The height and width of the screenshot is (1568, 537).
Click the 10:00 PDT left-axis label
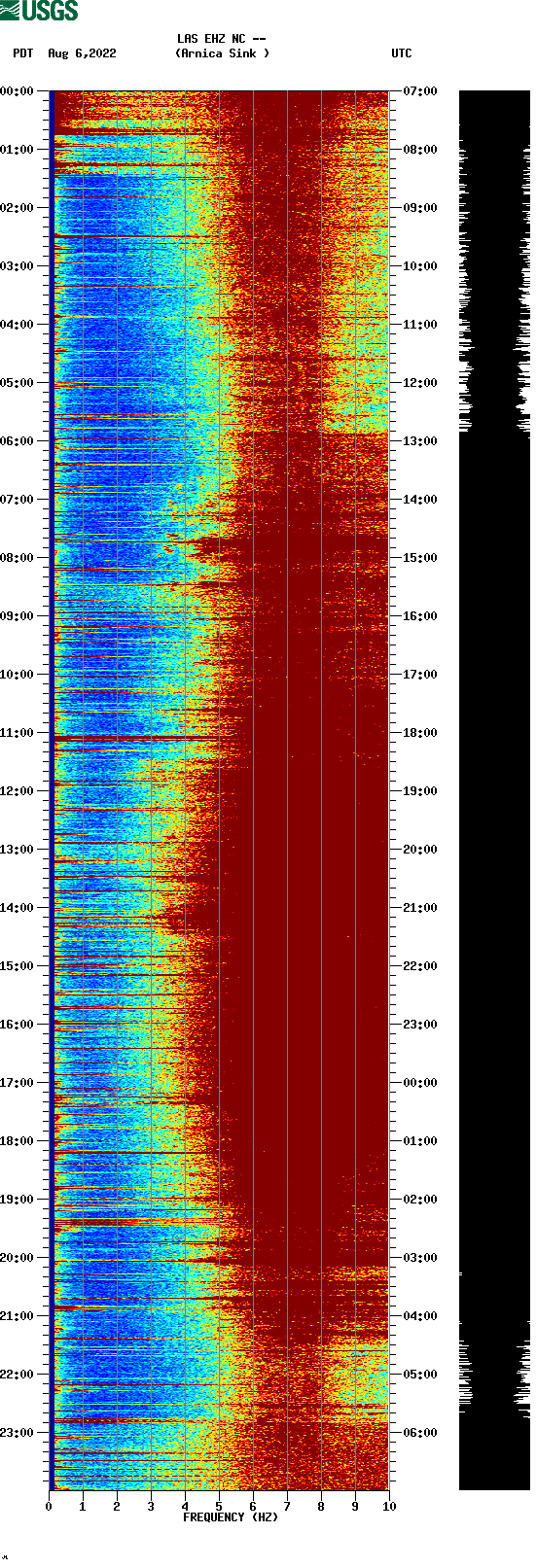pos(18,675)
